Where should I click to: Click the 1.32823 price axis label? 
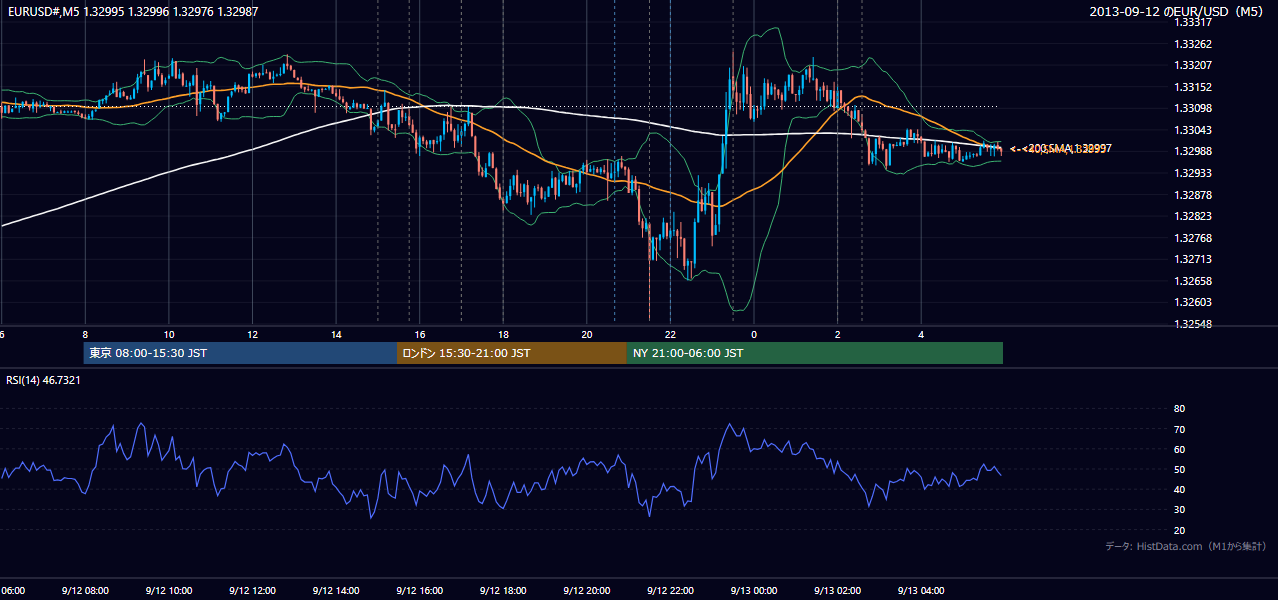click(1193, 216)
